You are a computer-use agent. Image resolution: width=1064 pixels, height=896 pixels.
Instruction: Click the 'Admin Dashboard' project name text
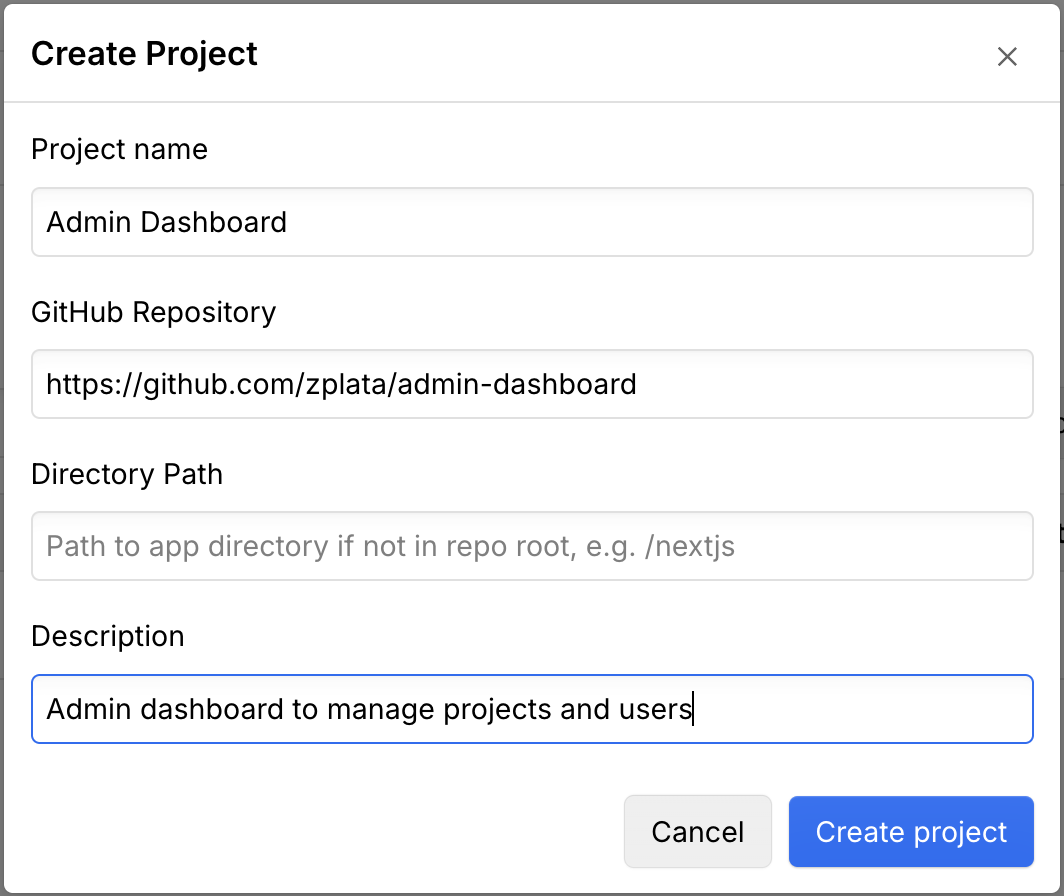point(166,222)
